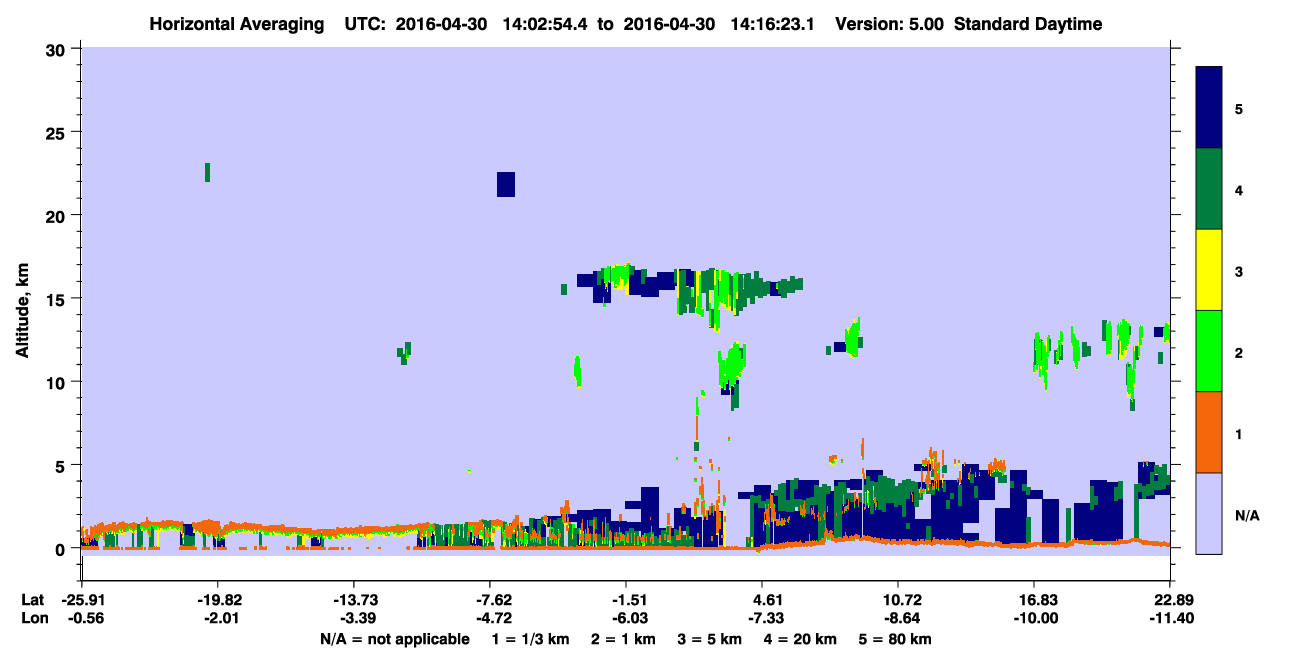The height and width of the screenshot is (667, 1300).
Task: Click the '4 = 20 km' legend entry
Action: point(800,638)
